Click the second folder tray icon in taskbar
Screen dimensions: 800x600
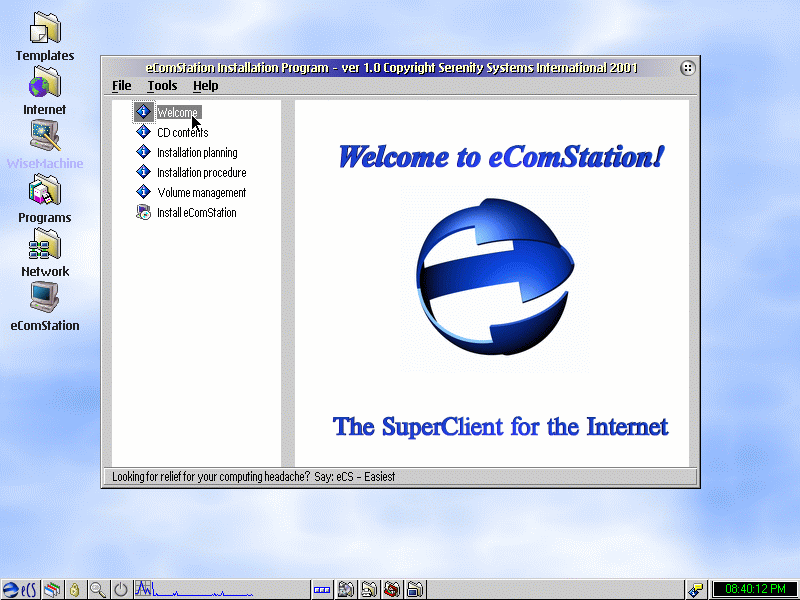[368, 590]
